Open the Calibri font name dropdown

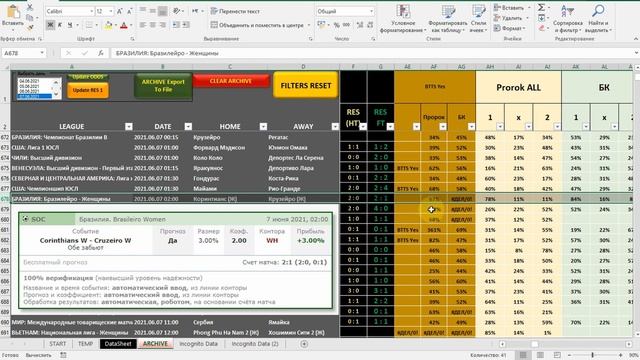(x=91, y=11)
